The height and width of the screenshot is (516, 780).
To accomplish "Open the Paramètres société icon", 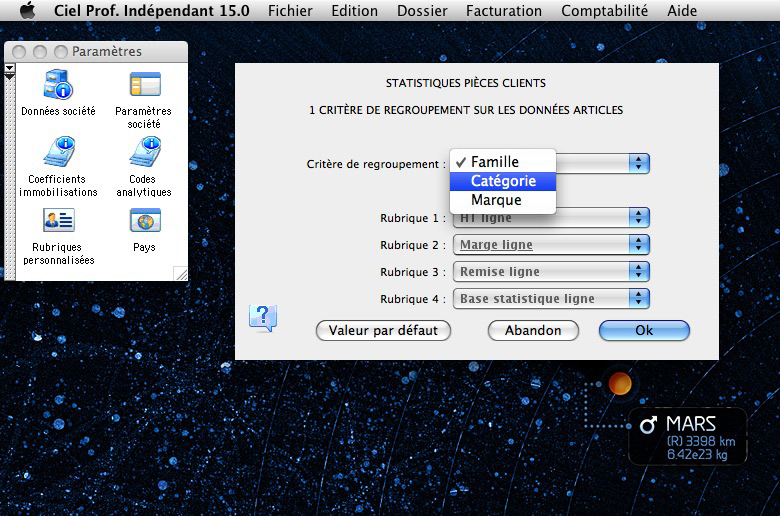I will (x=145, y=84).
